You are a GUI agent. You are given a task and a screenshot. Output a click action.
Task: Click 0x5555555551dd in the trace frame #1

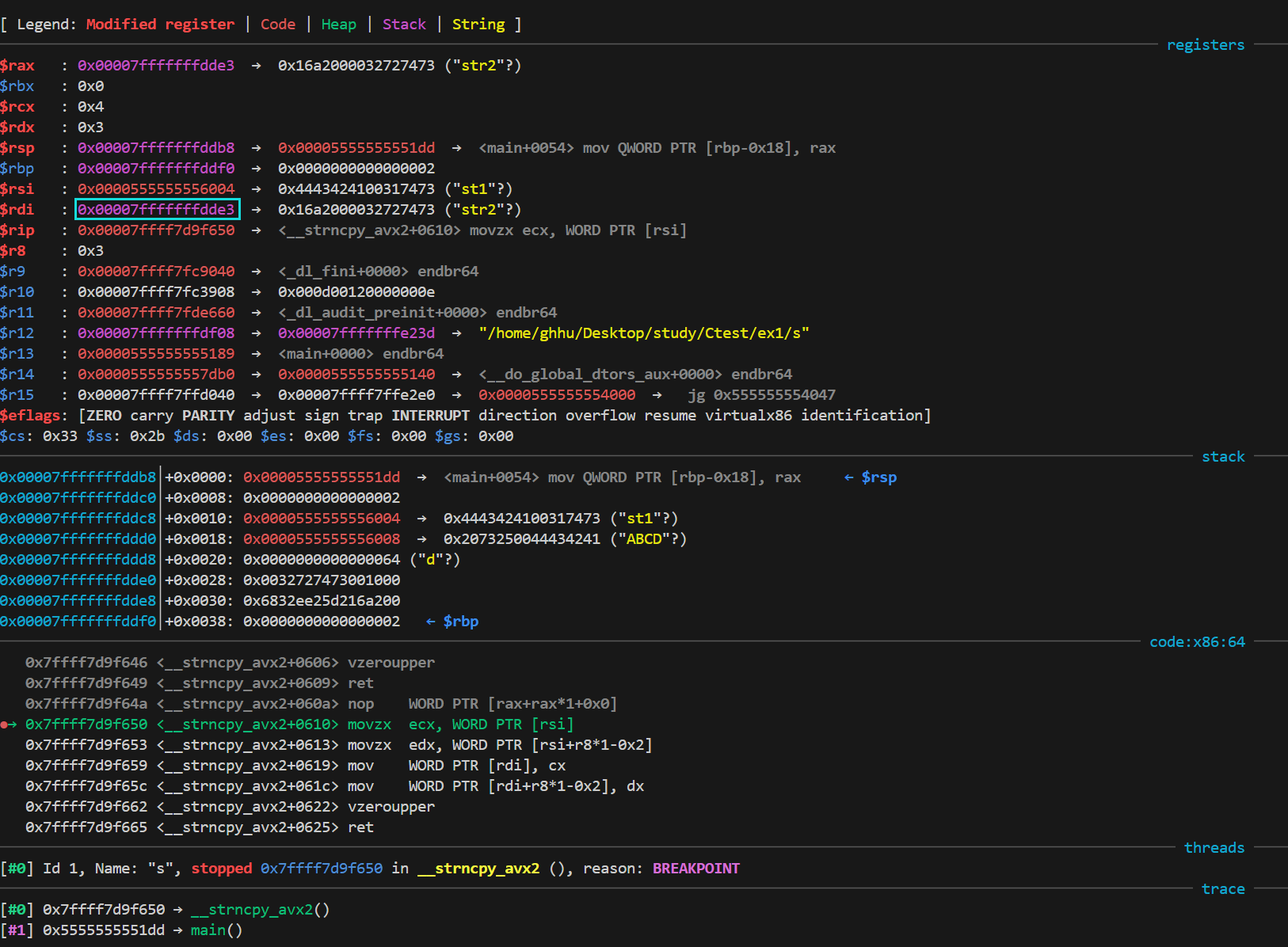point(104,930)
